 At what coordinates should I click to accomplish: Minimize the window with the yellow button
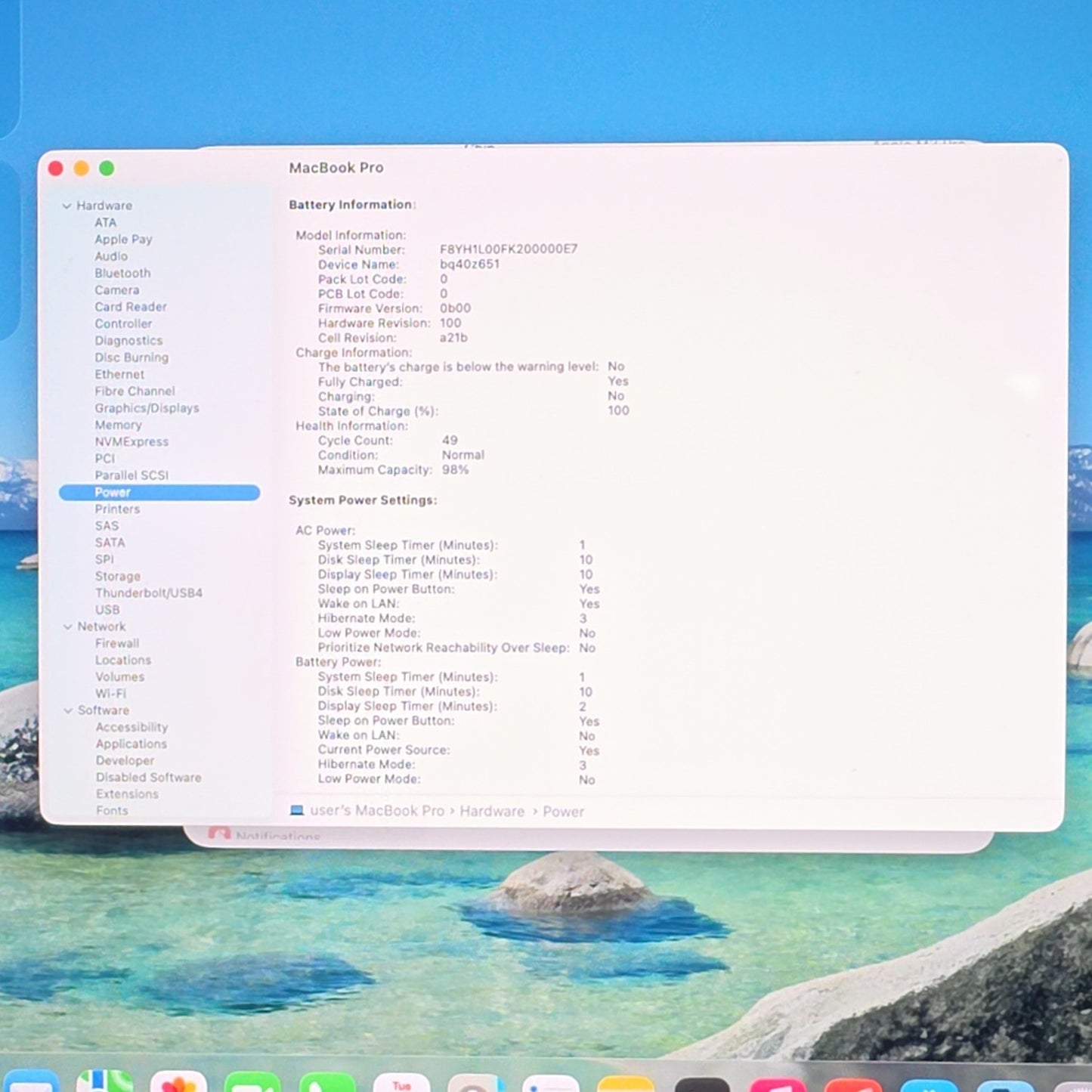coord(82,169)
